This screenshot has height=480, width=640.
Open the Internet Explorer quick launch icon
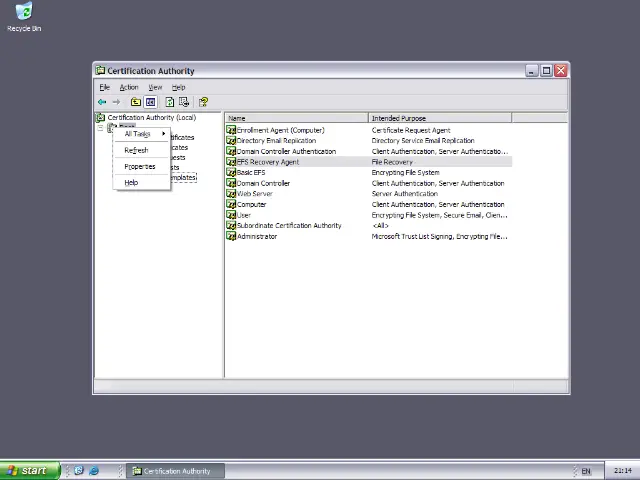coord(94,471)
